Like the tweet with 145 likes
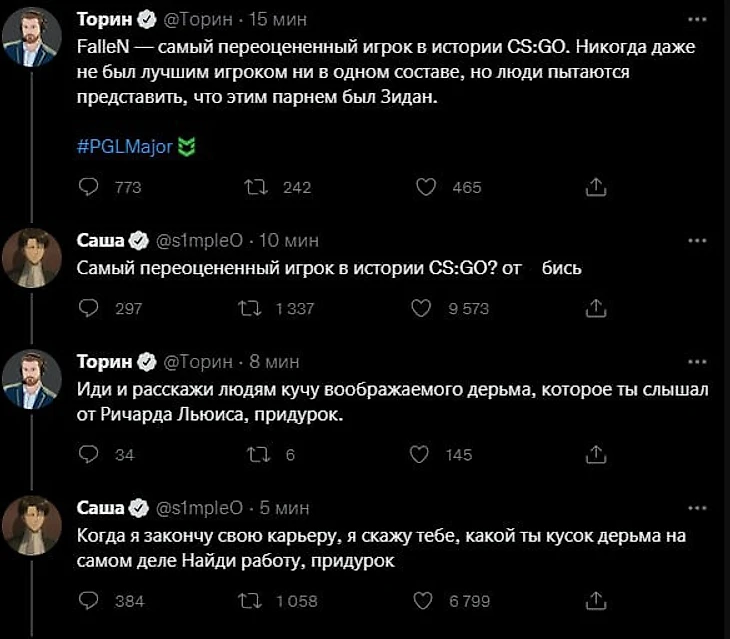The image size is (730, 639). click(427, 454)
